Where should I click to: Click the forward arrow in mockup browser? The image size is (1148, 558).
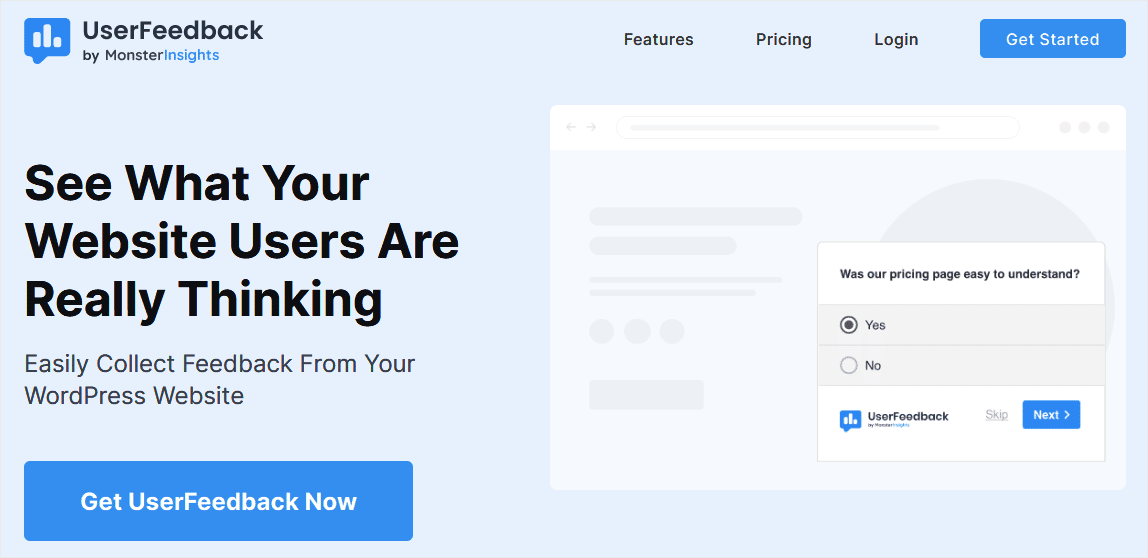click(591, 127)
